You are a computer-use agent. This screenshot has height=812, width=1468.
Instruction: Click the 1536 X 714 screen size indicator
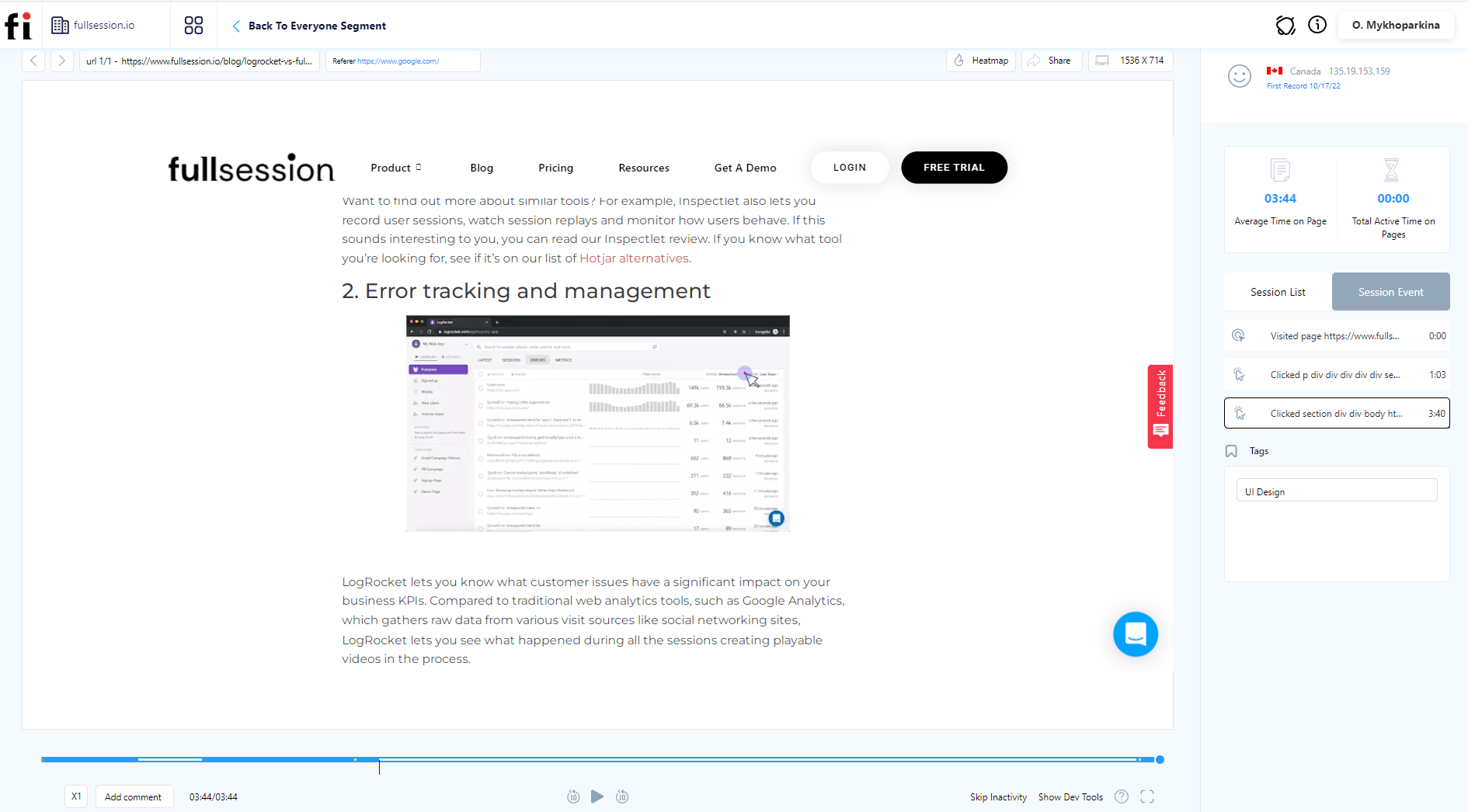[x=1131, y=61]
